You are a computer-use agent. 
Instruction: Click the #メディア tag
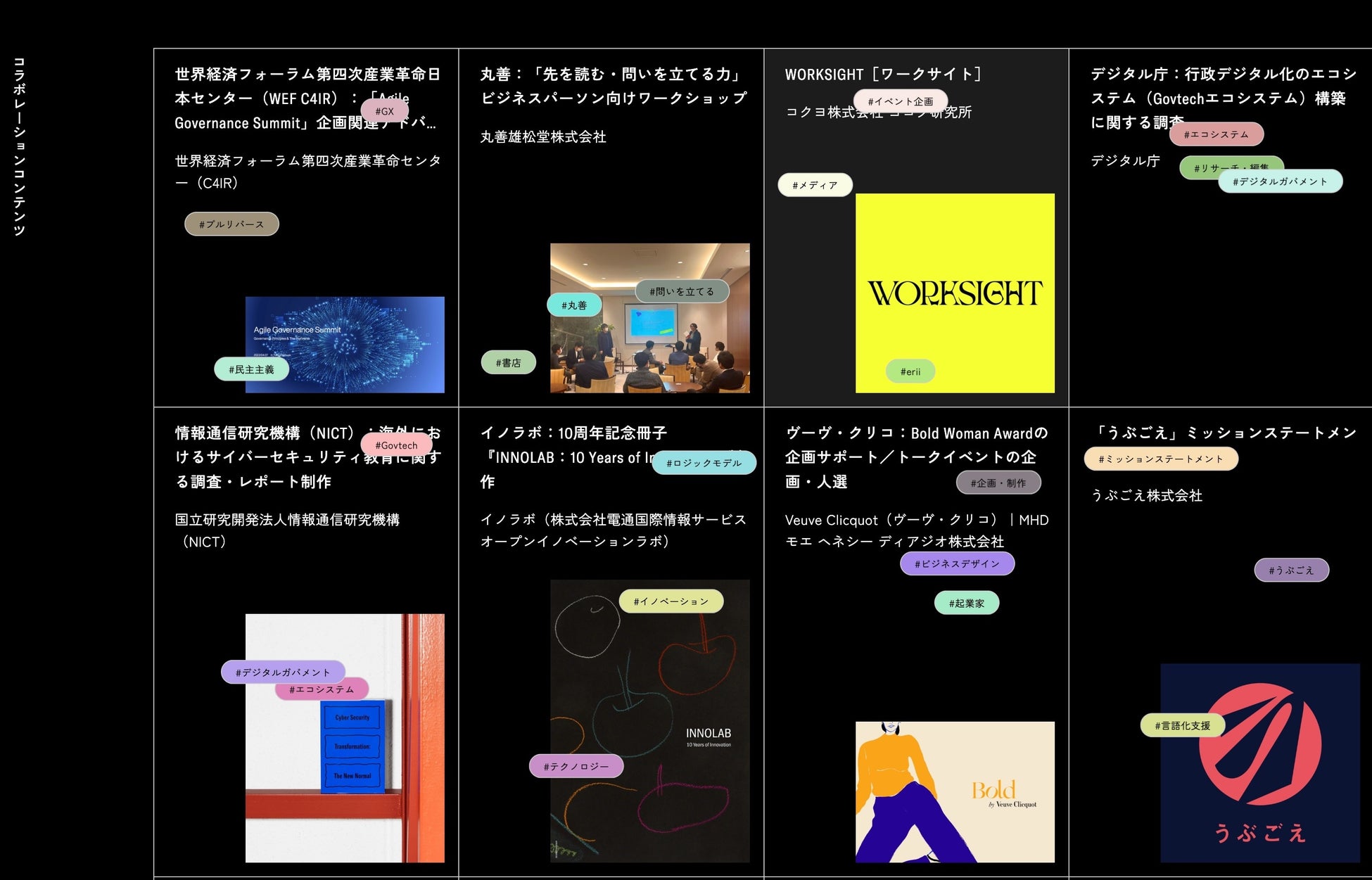point(815,185)
